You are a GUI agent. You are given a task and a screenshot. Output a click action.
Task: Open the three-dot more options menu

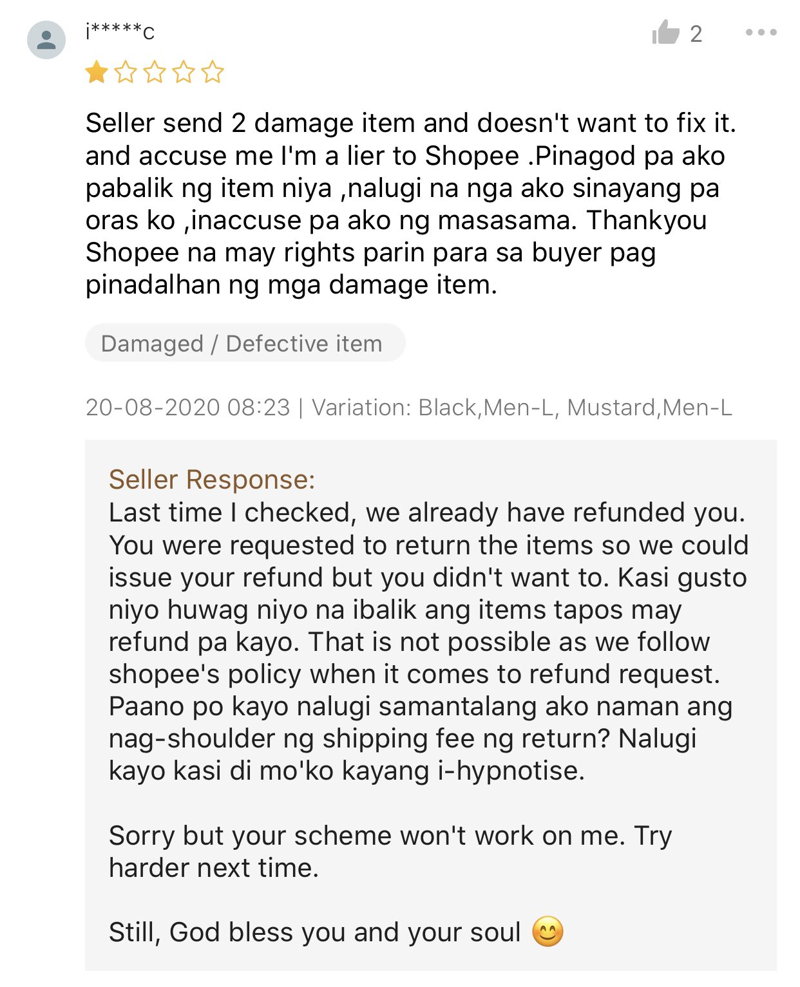(x=761, y=32)
